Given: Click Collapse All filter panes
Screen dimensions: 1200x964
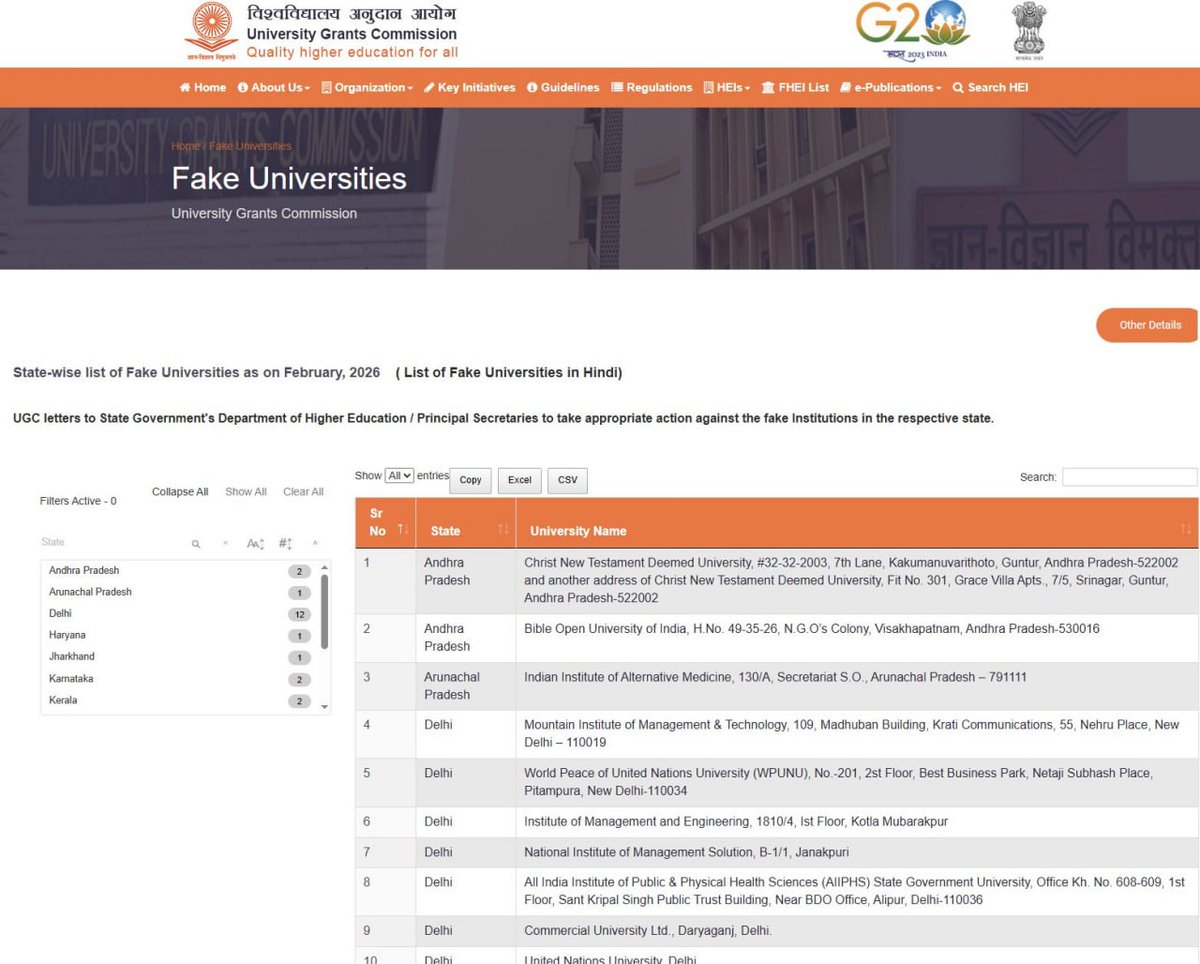Looking at the screenshot, I should point(180,492).
